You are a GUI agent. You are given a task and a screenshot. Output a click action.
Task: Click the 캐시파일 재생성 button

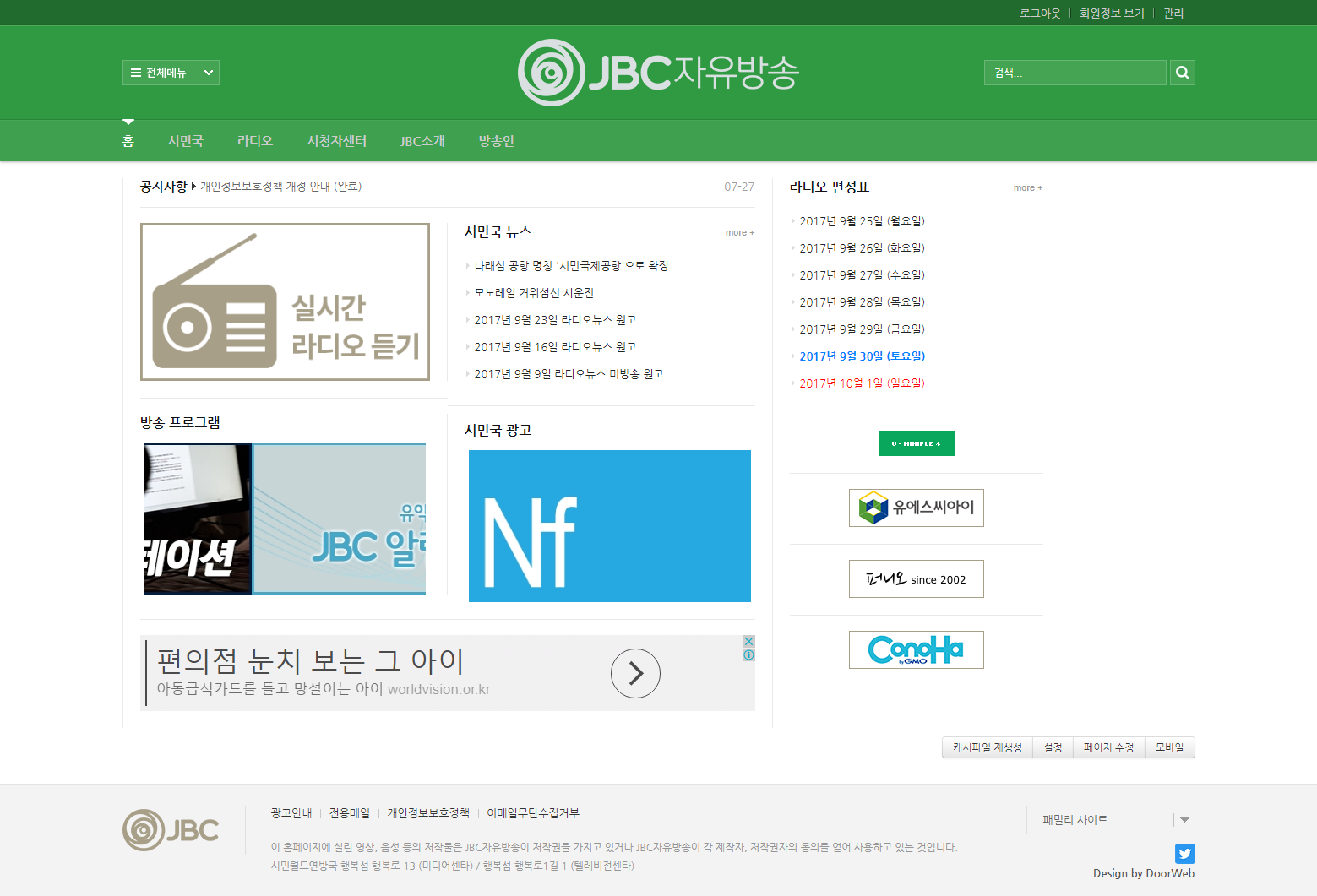click(x=986, y=747)
